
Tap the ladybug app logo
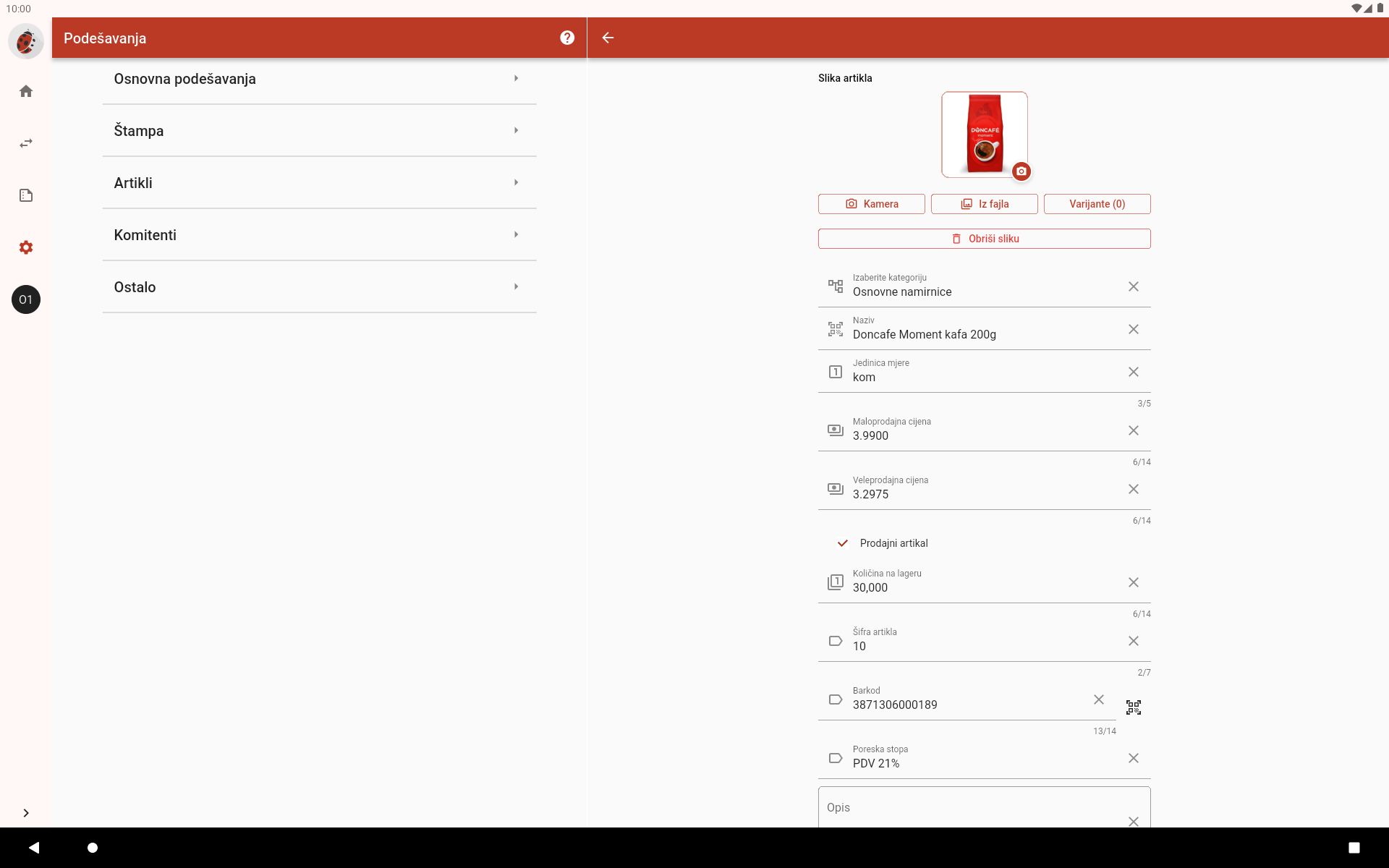(26, 41)
